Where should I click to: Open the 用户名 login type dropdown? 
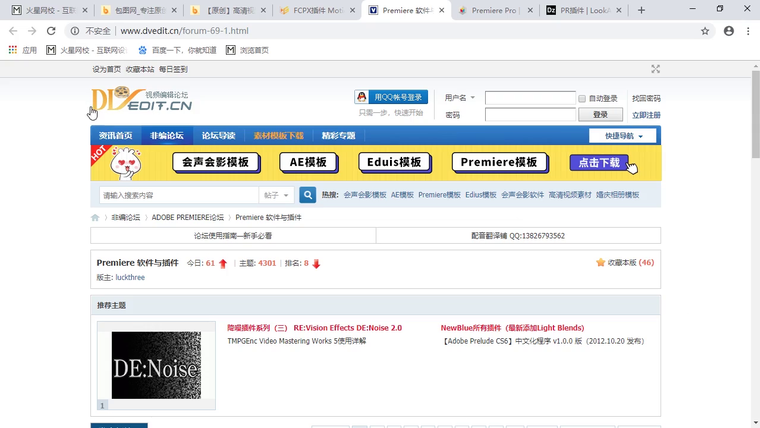460,98
